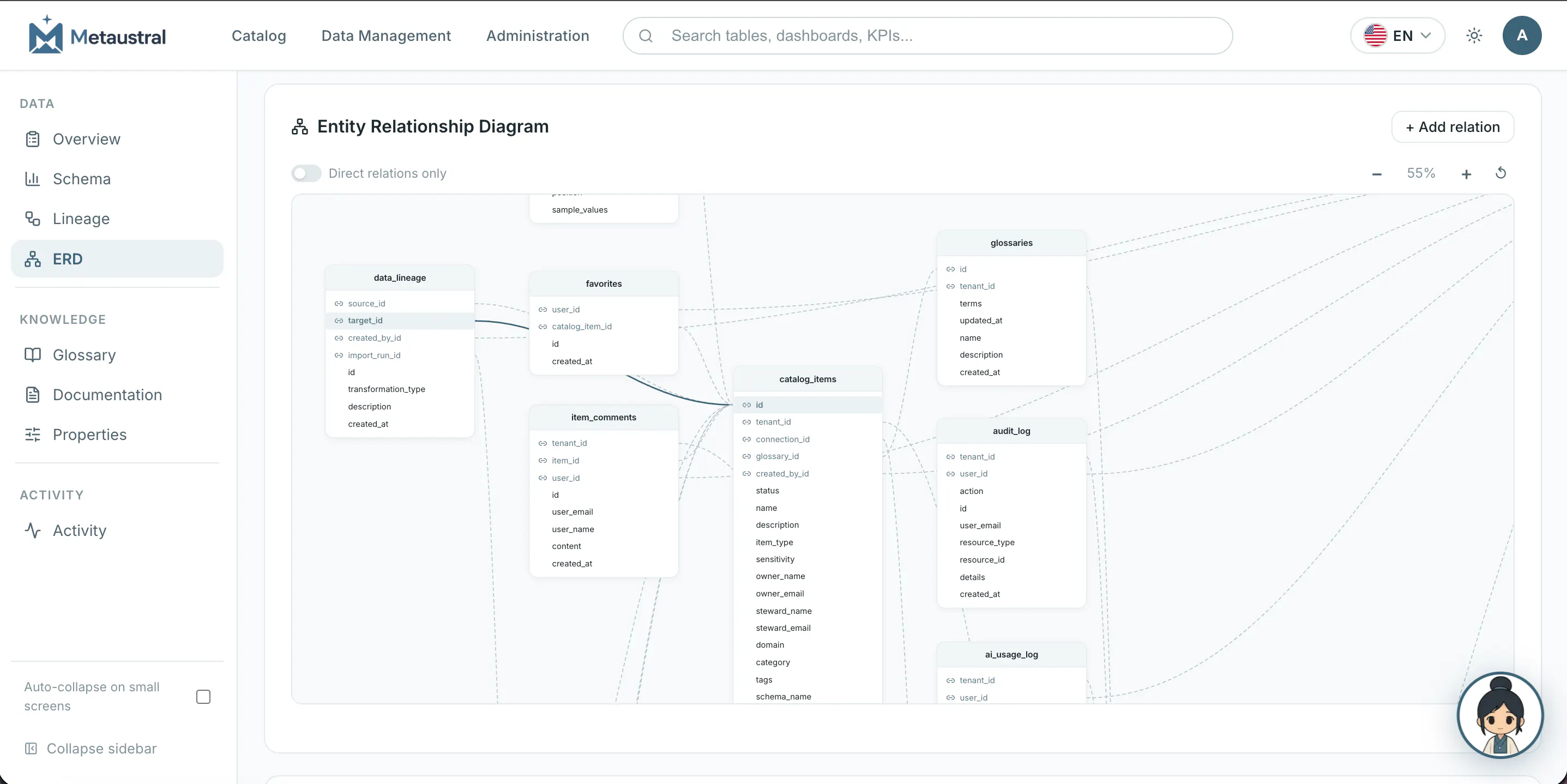1567x784 pixels.
Task: Click link icon beside audit_log user_id
Action: coord(950,474)
